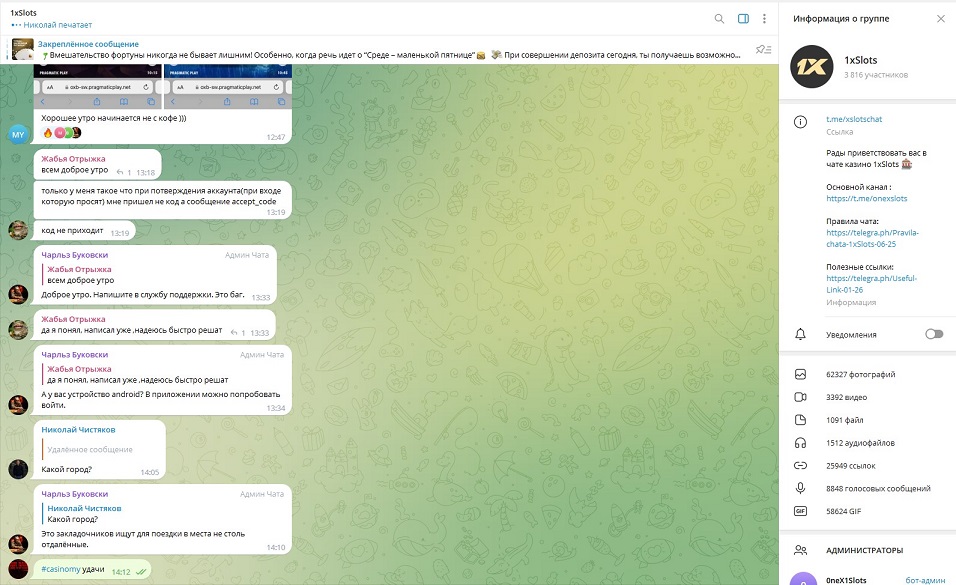Click the accept_code complaint message
The width and height of the screenshot is (956, 585).
(x=162, y=199)
